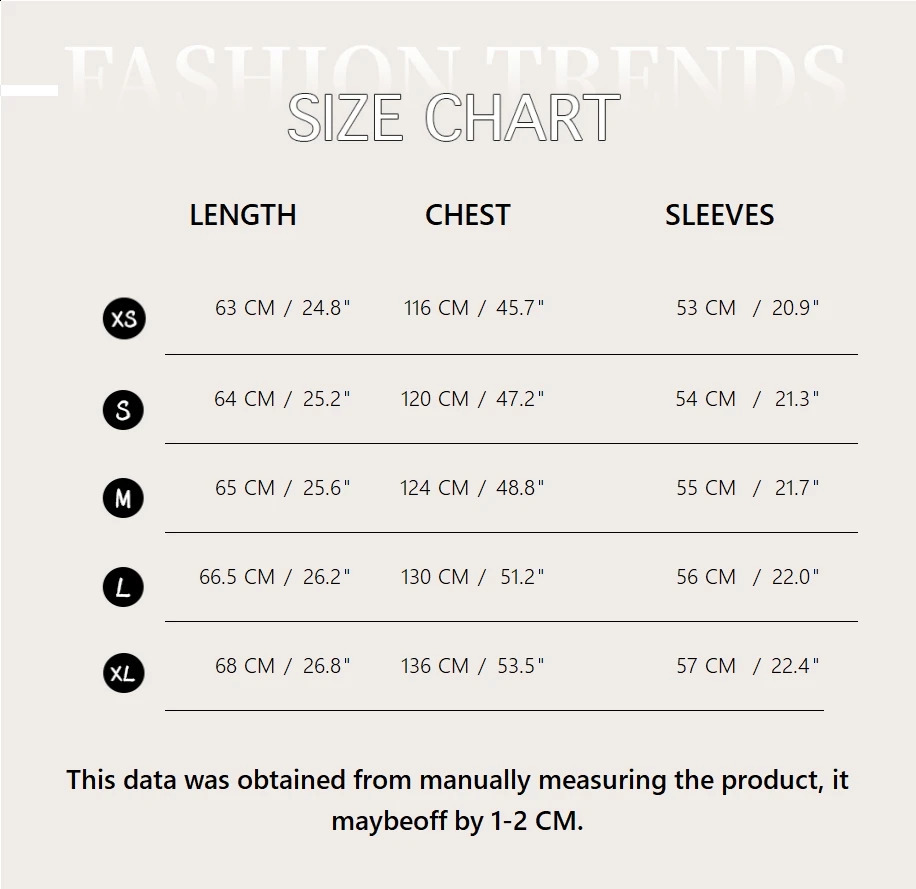Click the SLEEVES column header

point(719,215)
